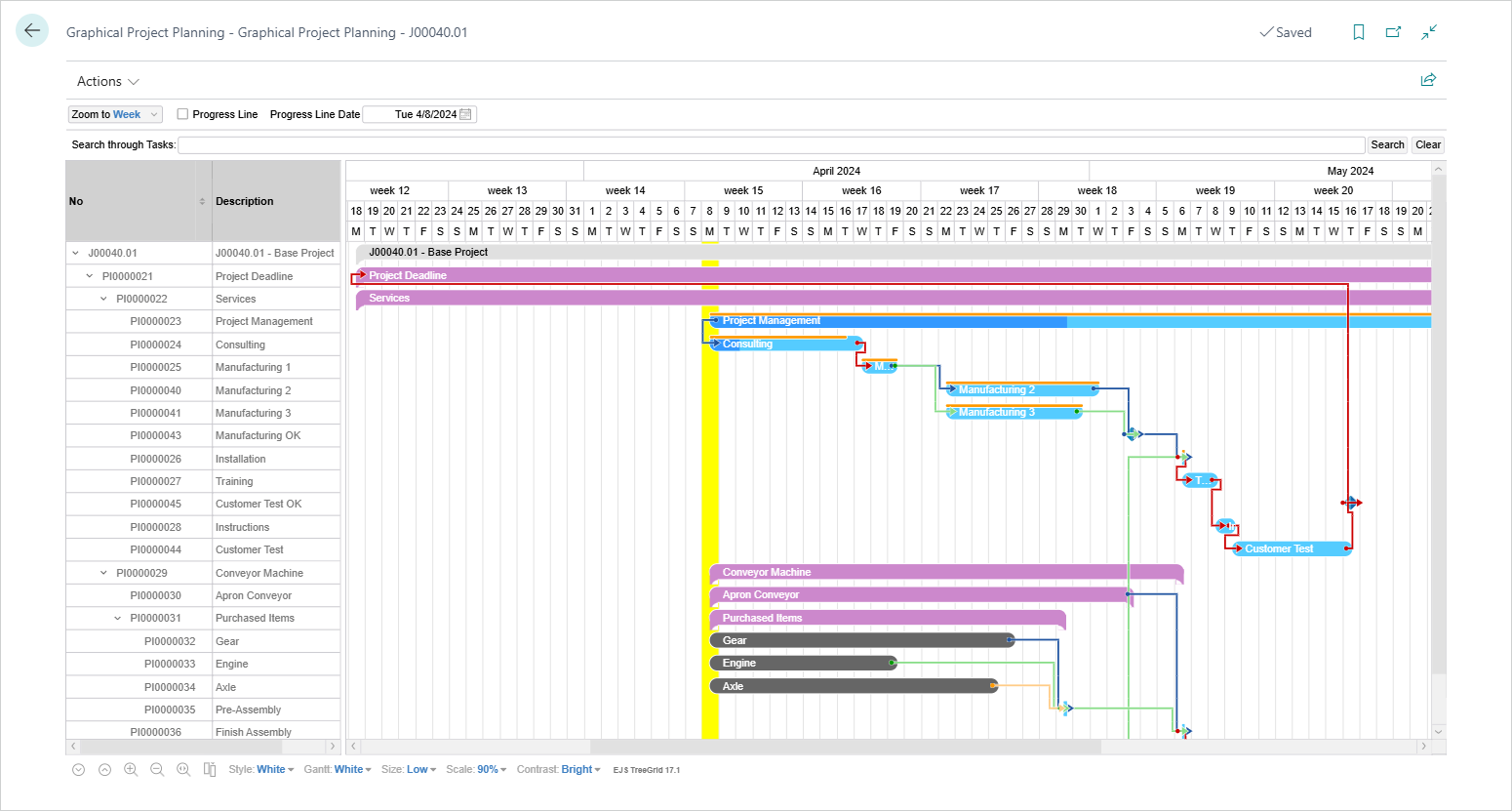Screen dimensions: 1512x811
Task: Click the share icon below the header
Action: point(1428,80)
